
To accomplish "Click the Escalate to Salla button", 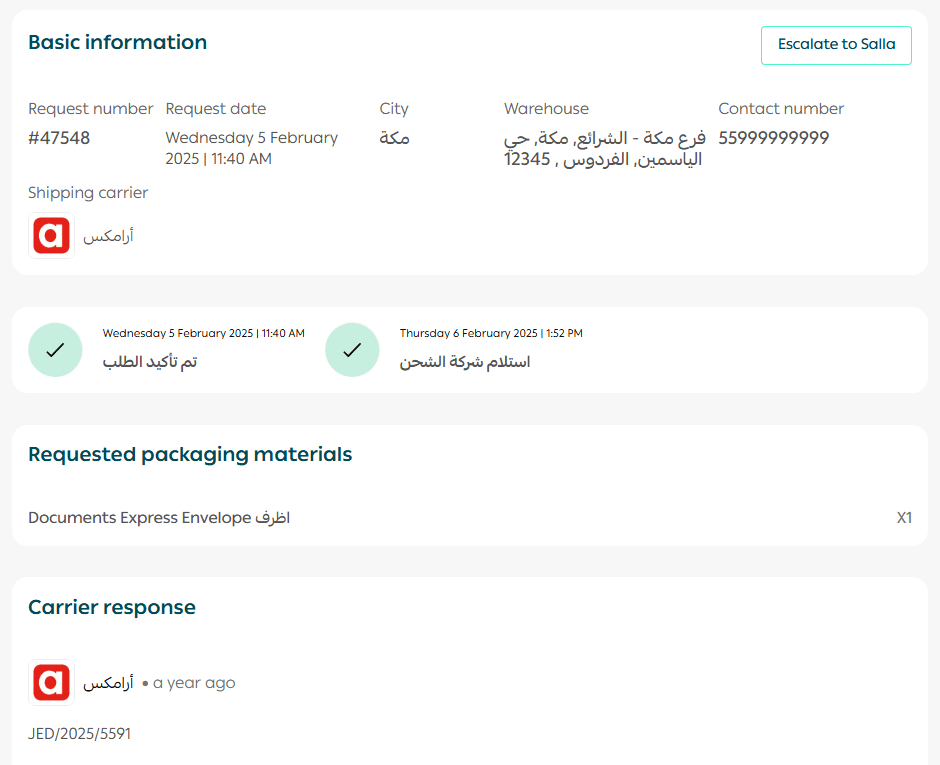I will pos(836,45).
